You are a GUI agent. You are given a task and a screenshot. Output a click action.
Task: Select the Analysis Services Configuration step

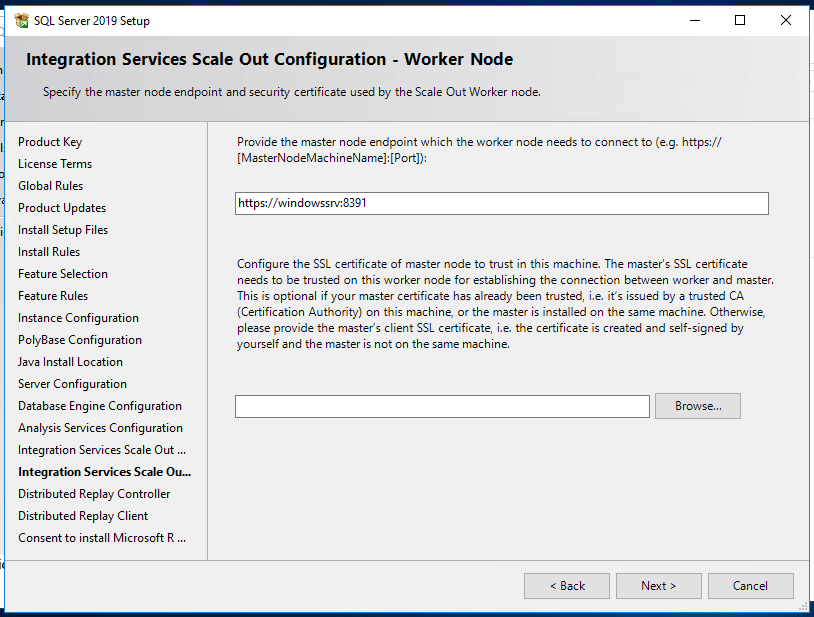coord(100,428)
